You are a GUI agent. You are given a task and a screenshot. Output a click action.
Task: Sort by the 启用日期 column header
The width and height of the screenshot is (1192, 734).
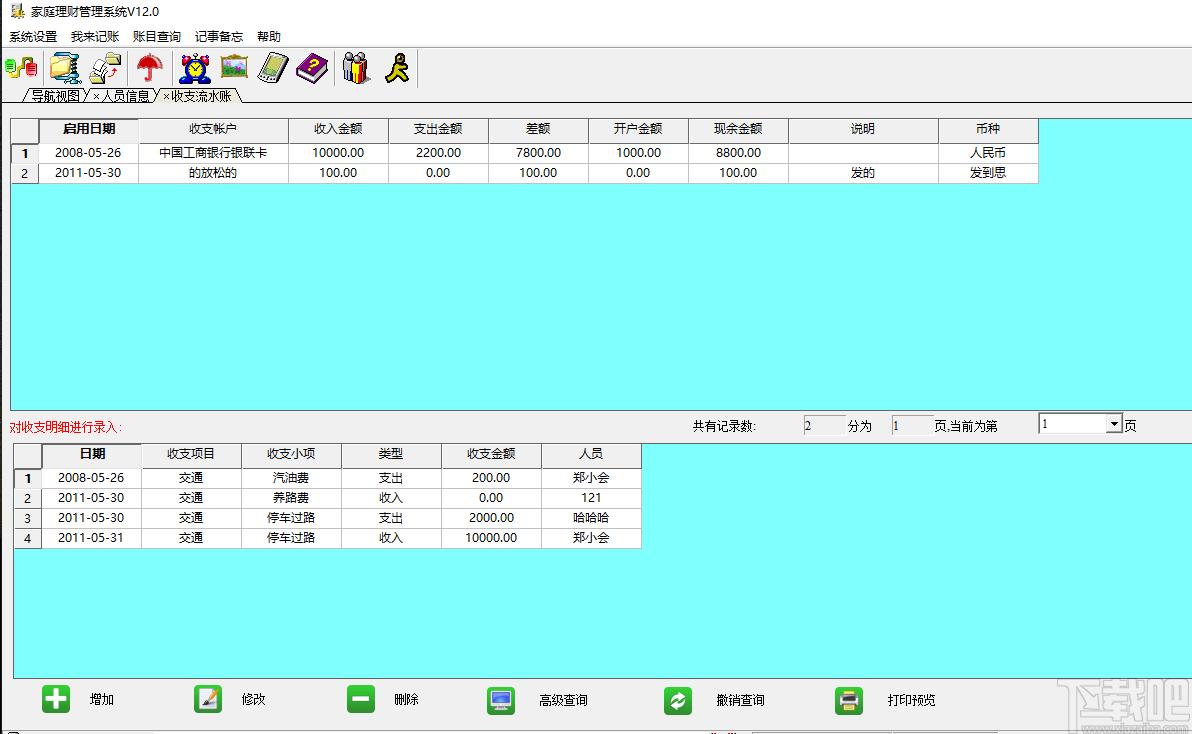point(89,129)
